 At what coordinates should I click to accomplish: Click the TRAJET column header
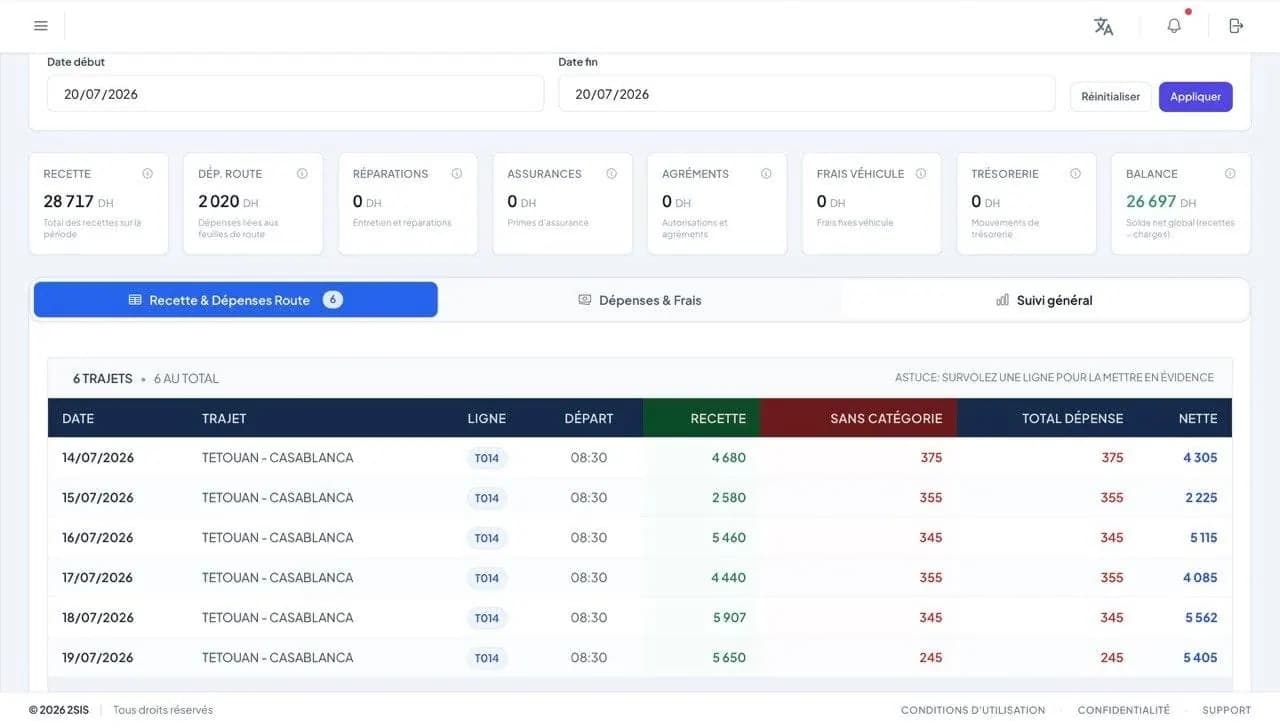(224, 419)
